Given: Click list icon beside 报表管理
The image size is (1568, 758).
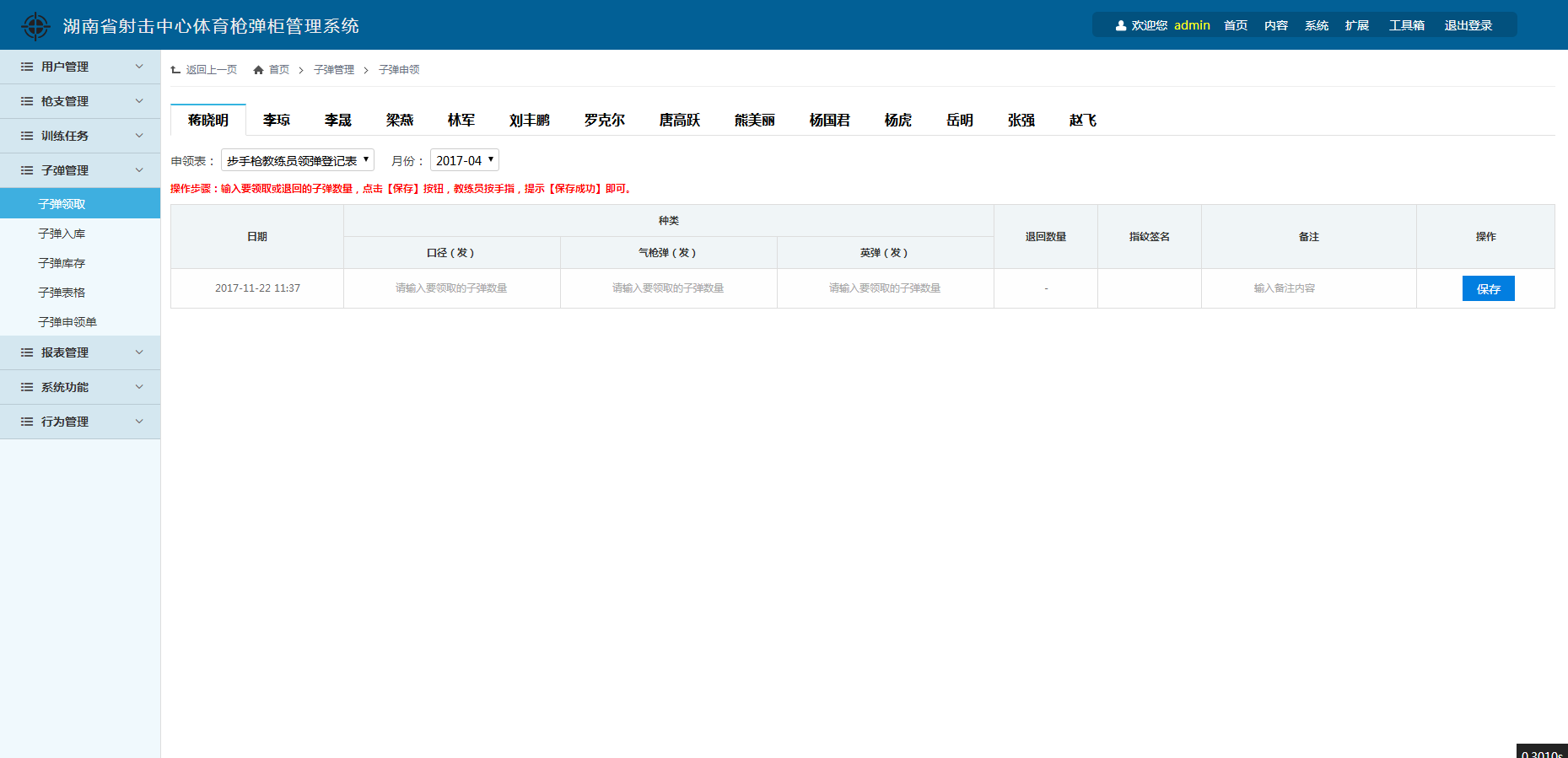Looking at the screenshot, I should point(27,352).
